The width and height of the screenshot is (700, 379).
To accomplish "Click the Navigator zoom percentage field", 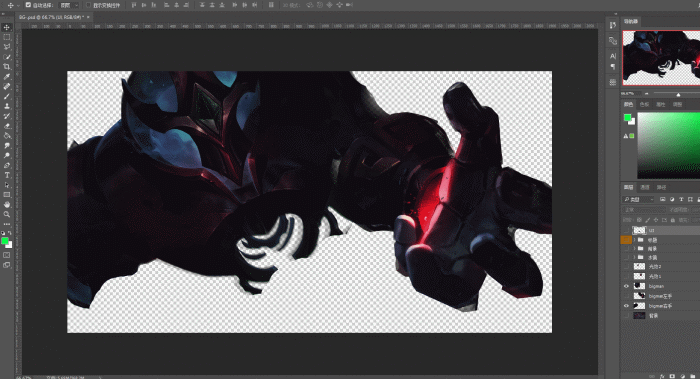I will coord(629,94).
